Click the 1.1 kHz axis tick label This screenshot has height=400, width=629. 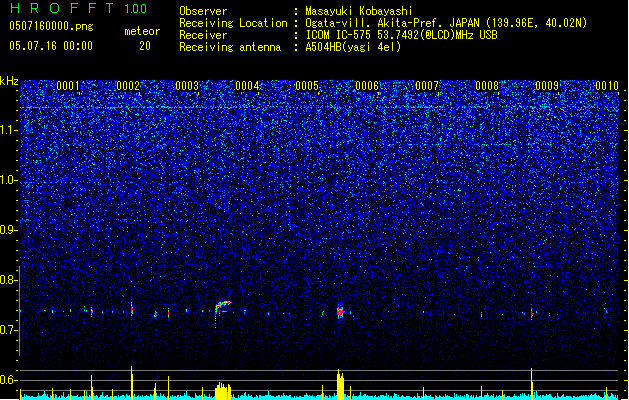(8, 130)
